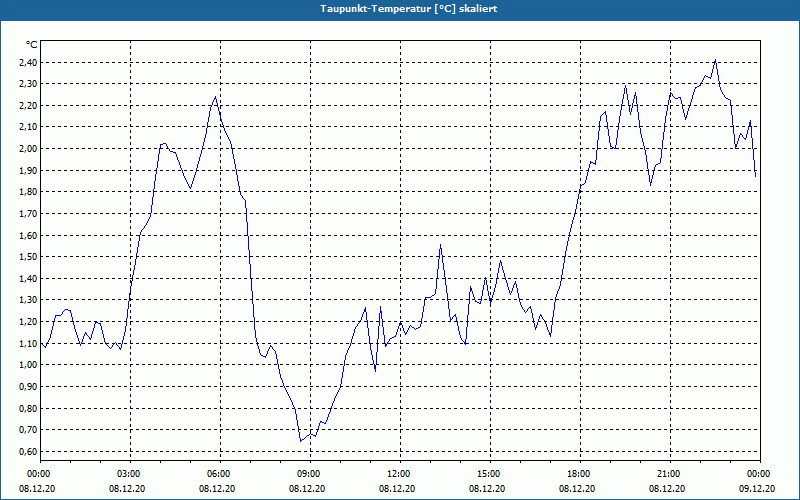Click the "06:00" time label

pyautogui.click(x=220, y=474)
